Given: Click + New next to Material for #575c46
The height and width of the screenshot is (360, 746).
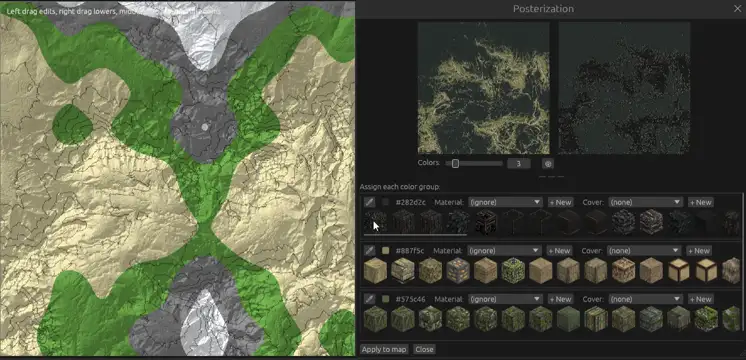Looking at the screenshot, I should click(560, 299).
